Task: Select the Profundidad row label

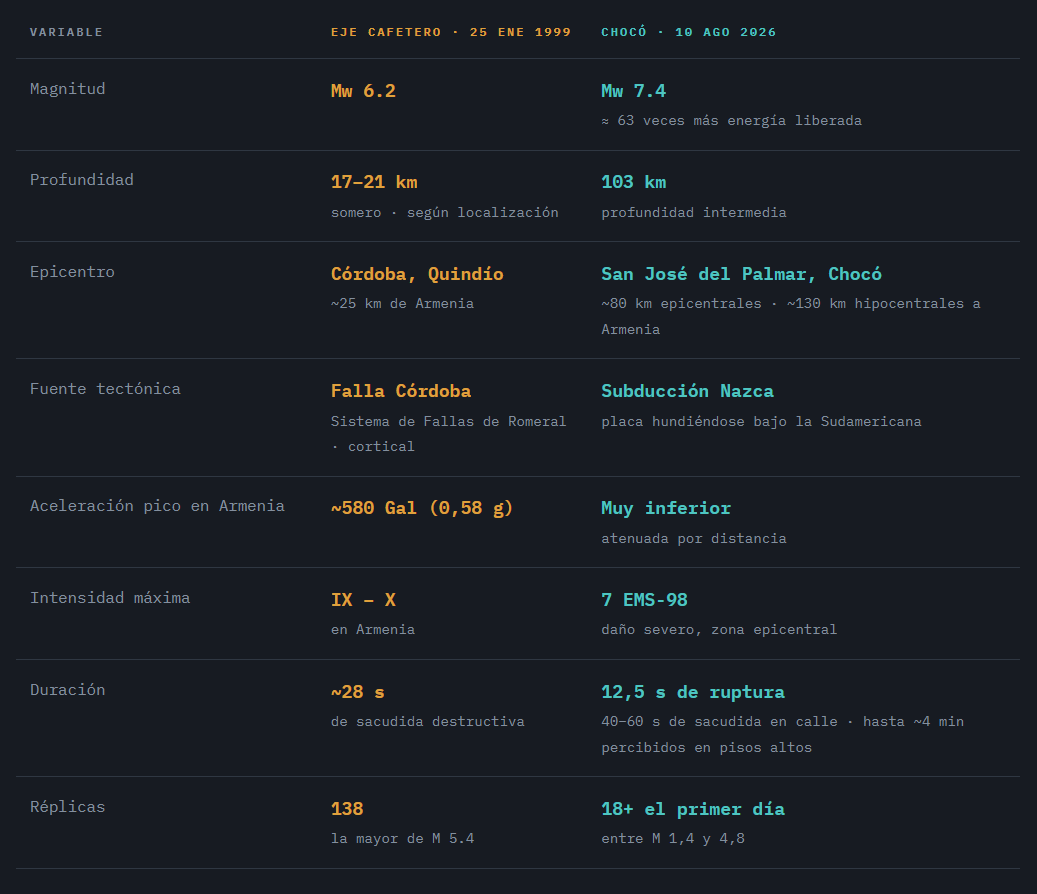Action: click(x=81, y=180)
